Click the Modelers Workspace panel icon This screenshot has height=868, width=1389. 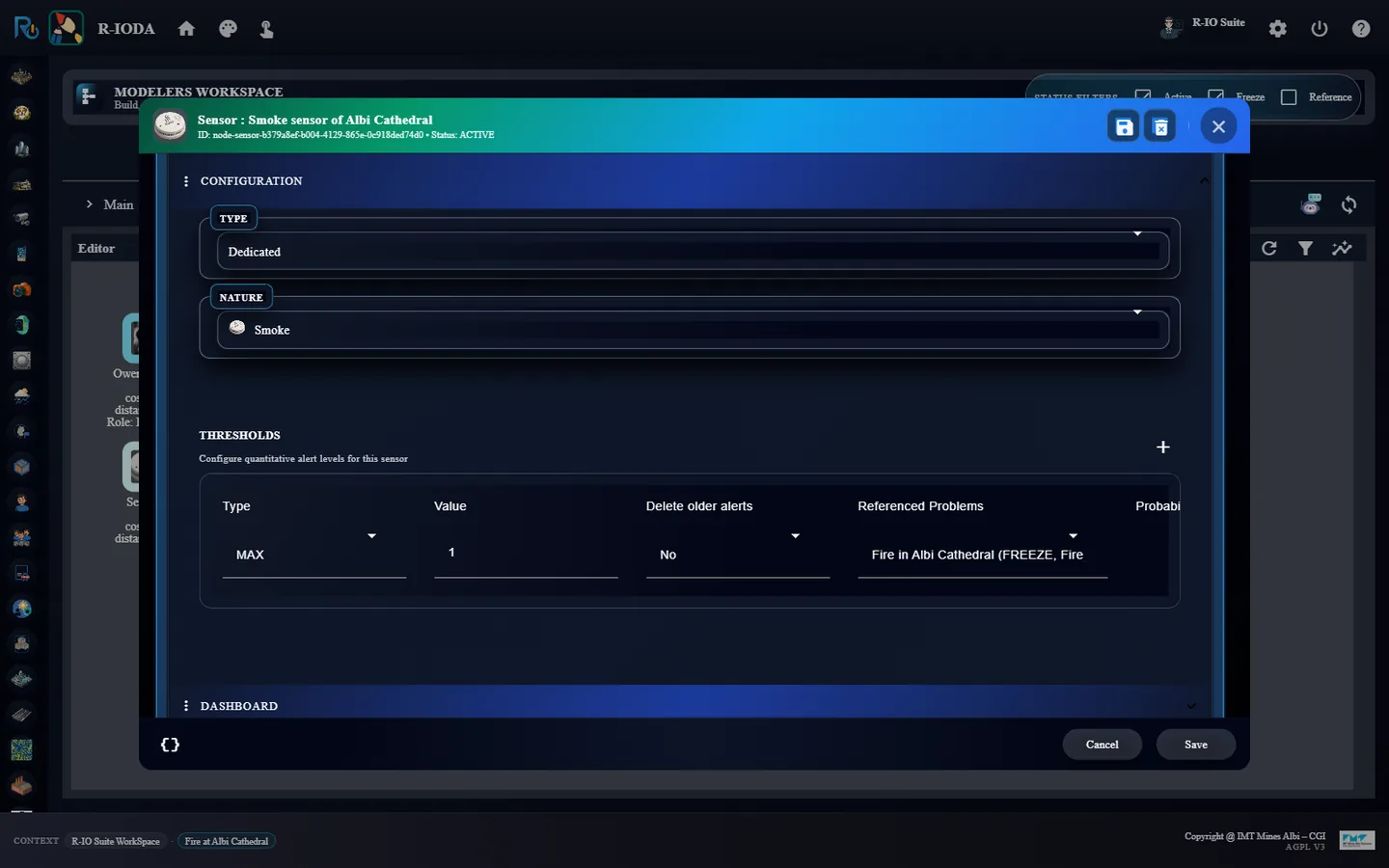88,95
